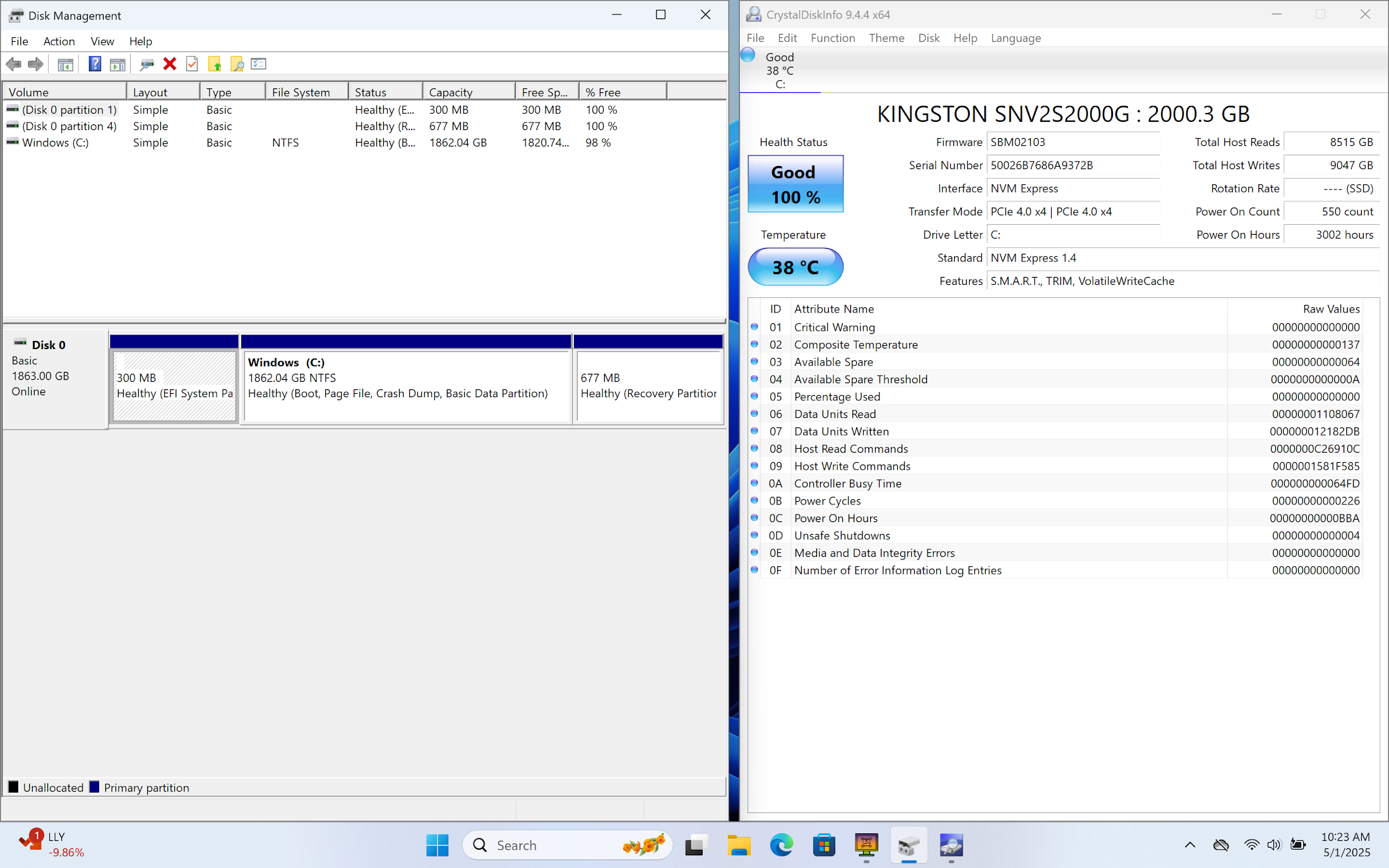The image size is (1389, 868).
Task: Sort volumes by File System column header
Action: [307, 92]
